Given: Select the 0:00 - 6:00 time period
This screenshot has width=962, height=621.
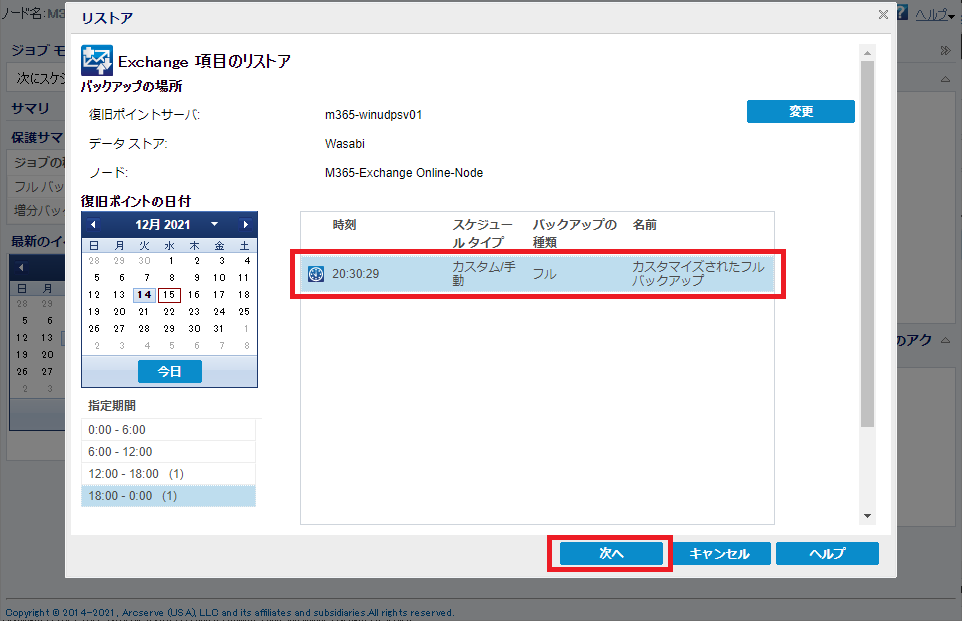Looking at the screenshot, I should click(168, 429).
